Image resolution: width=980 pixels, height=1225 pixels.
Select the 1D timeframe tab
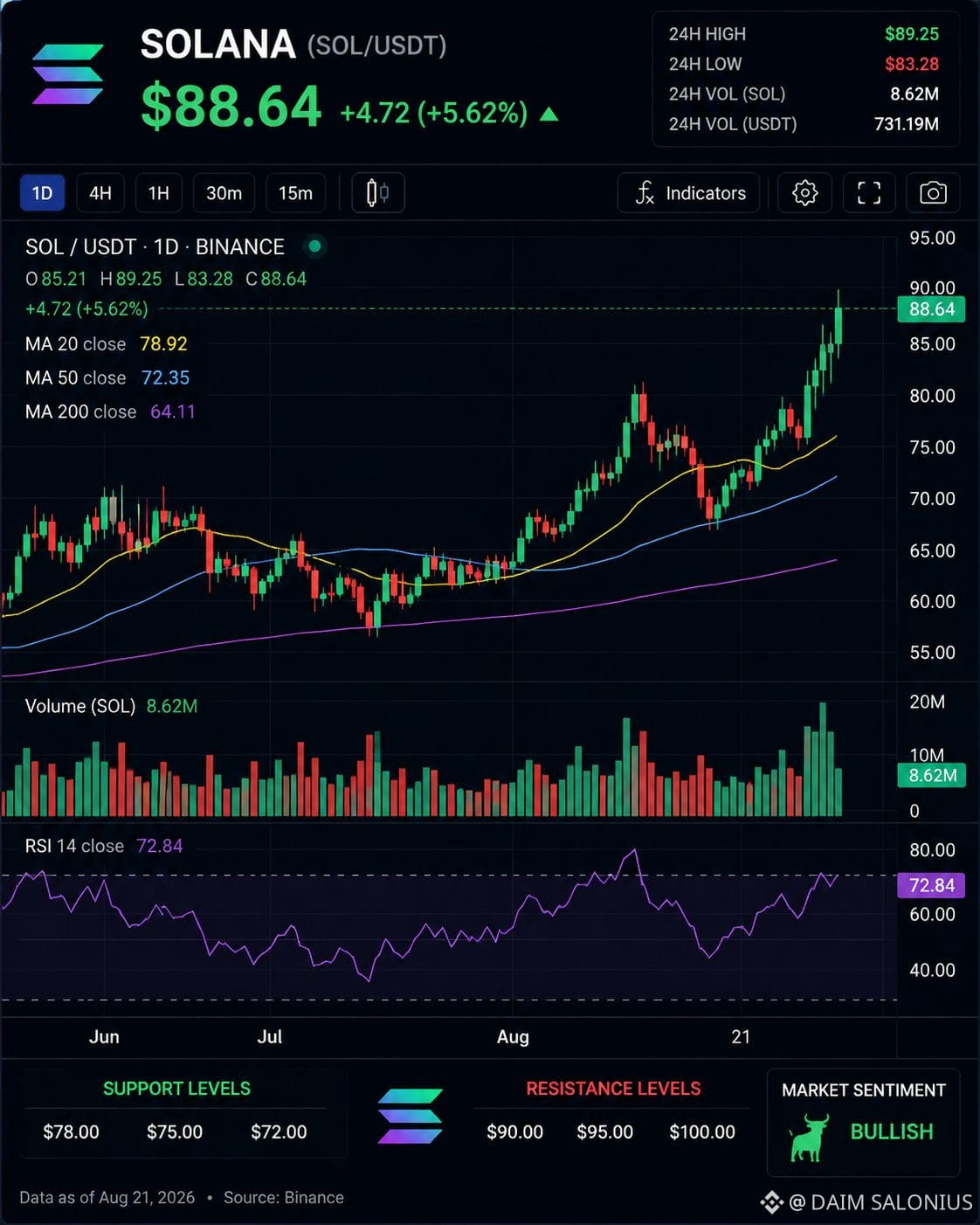[42, 193]
